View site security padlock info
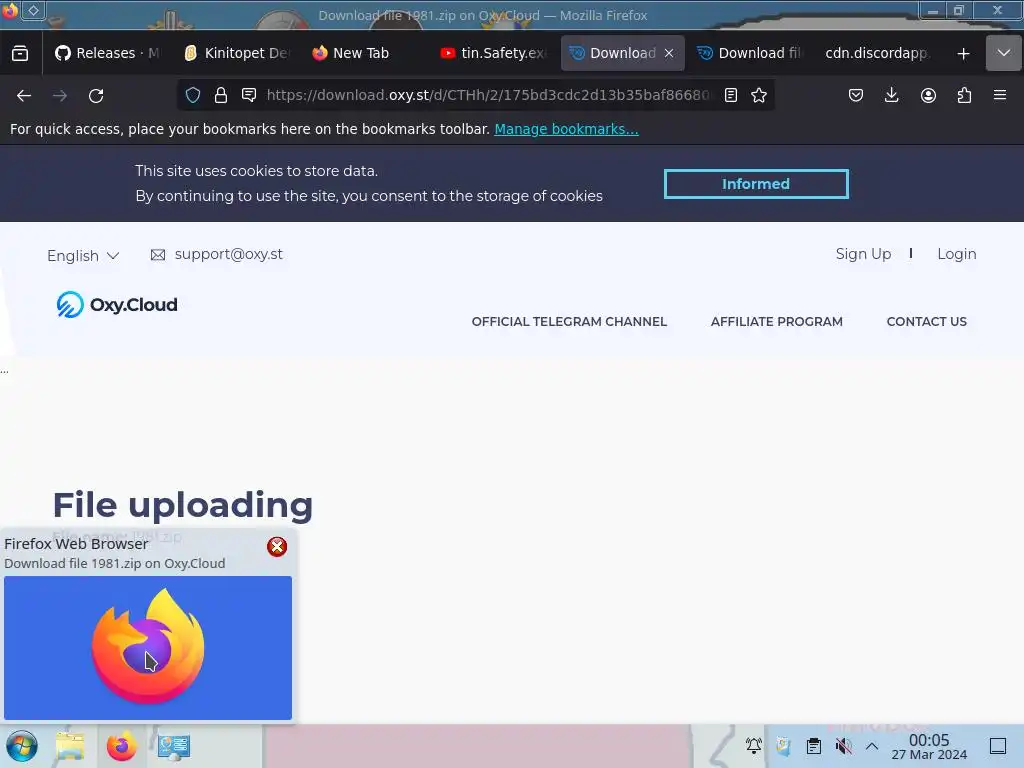Viewport: 1024px width, 768px height. click(x=221, y=95)
